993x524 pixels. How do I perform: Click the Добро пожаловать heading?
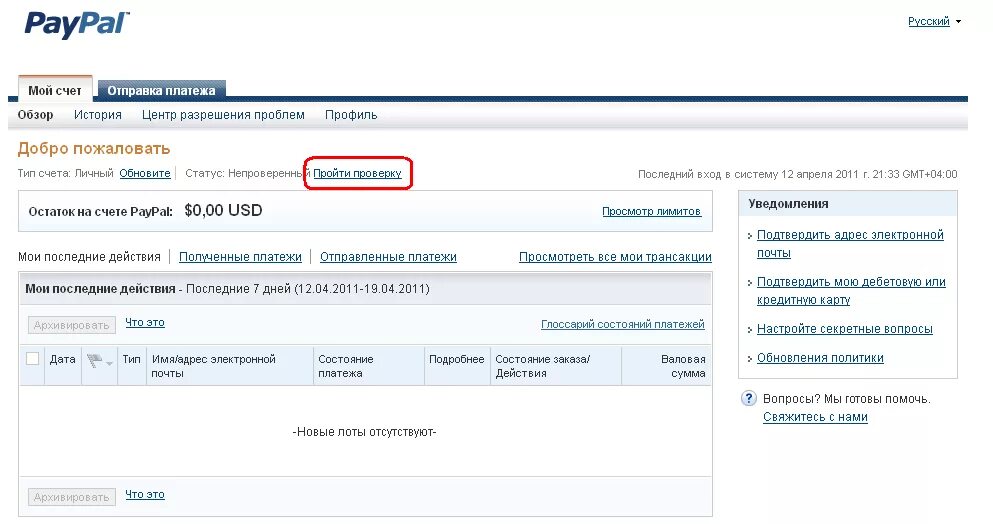94,148
